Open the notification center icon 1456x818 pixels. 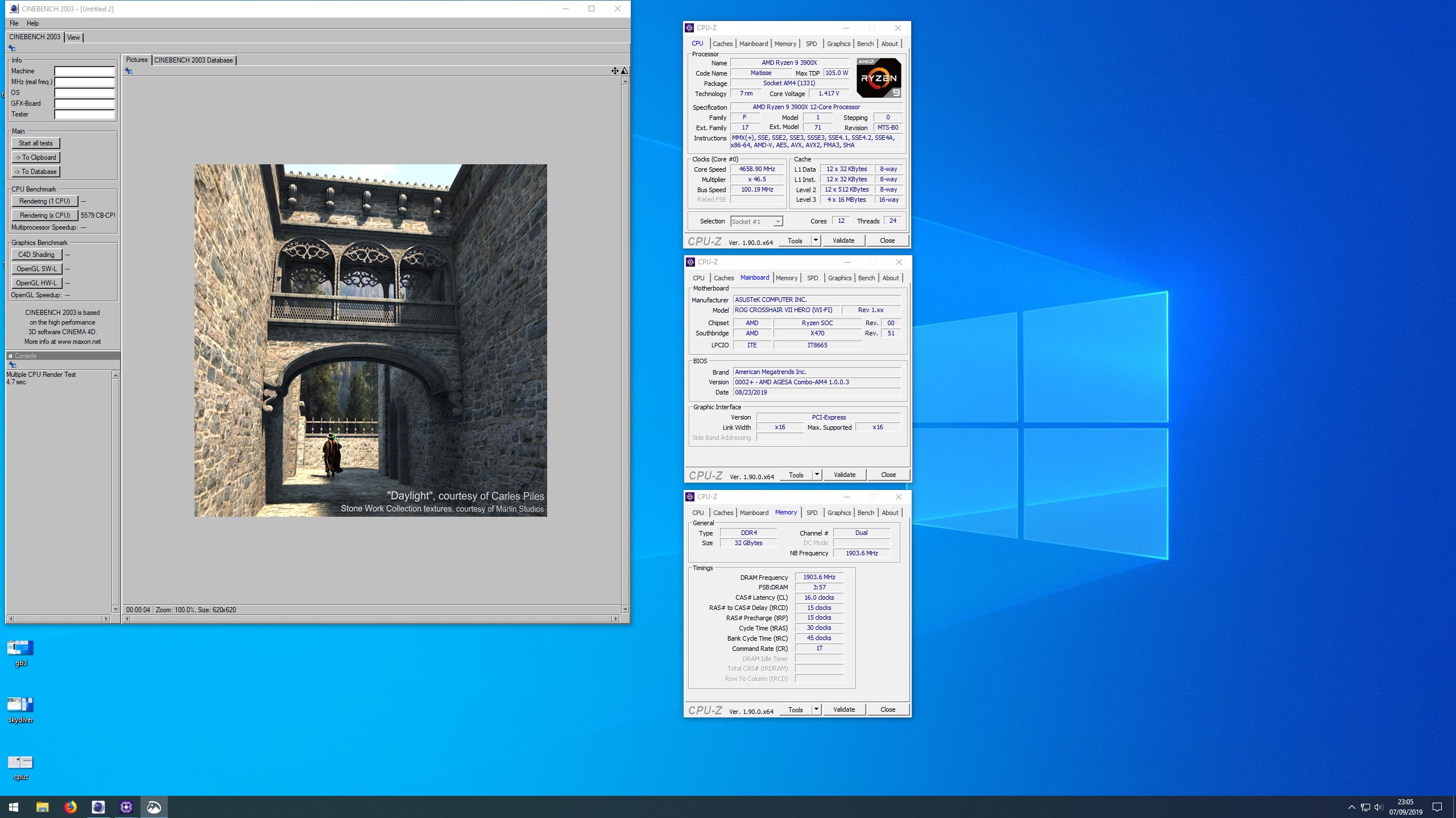tap(1437, 807)
